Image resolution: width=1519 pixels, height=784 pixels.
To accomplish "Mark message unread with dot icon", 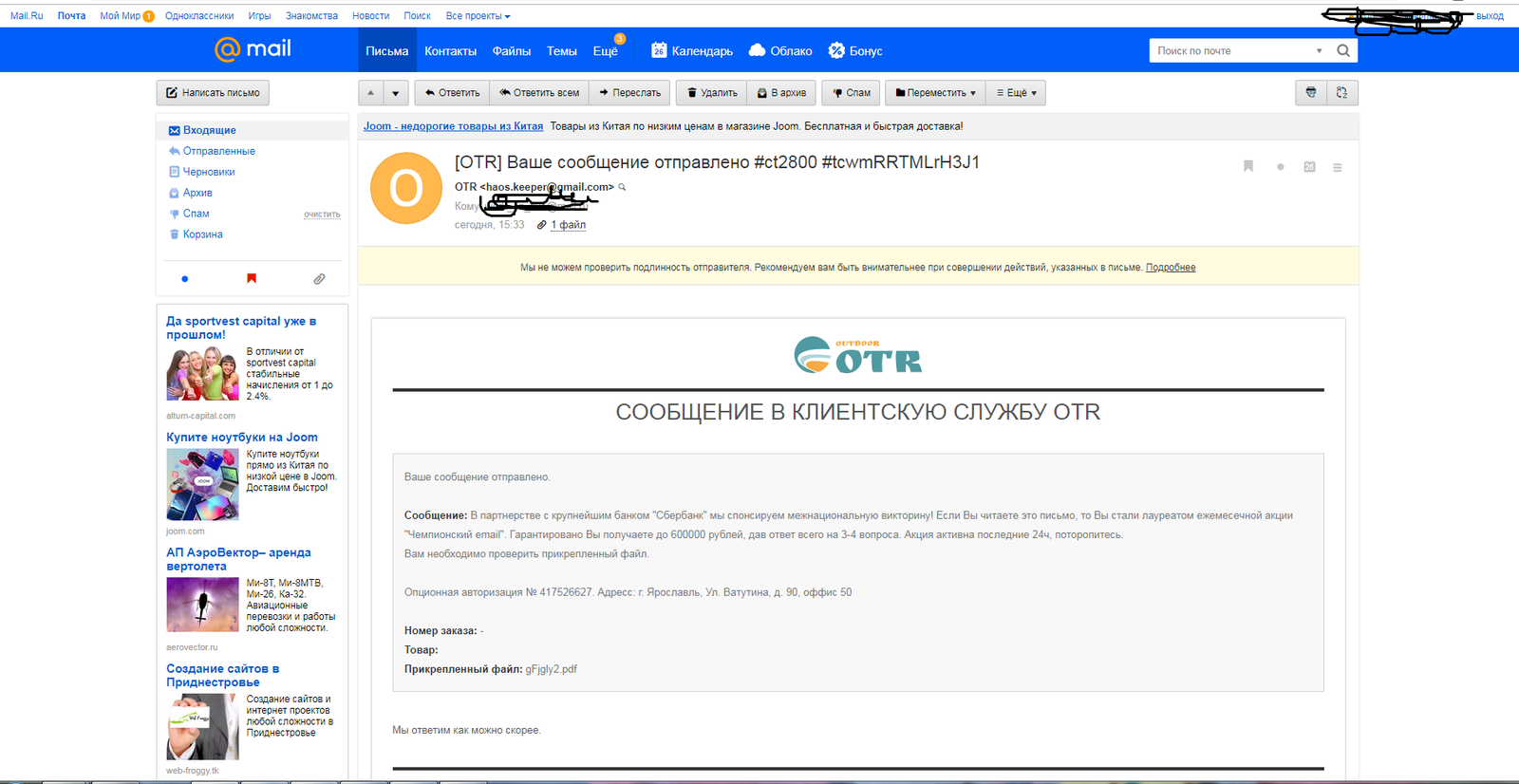I will (1281, 167).
